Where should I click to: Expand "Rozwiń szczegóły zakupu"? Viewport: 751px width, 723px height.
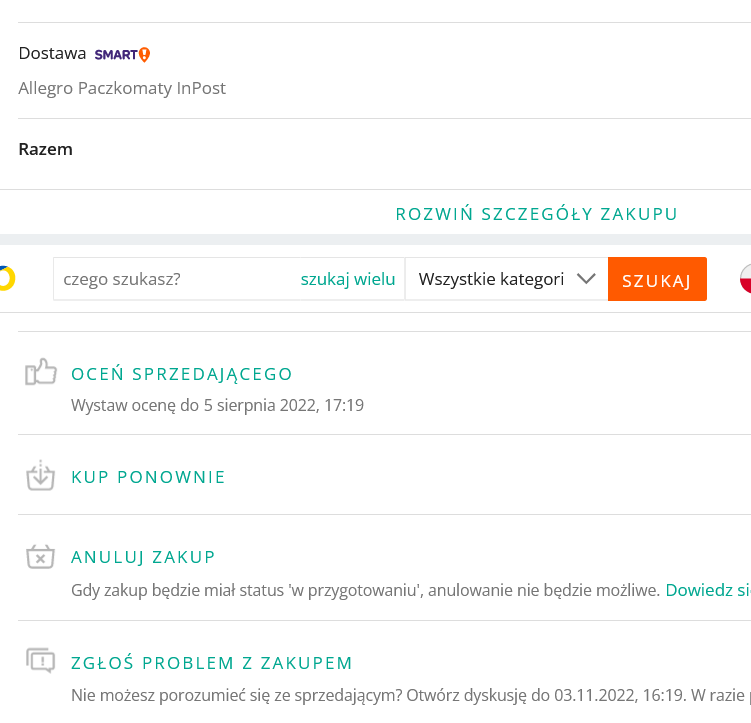point(537,214)
